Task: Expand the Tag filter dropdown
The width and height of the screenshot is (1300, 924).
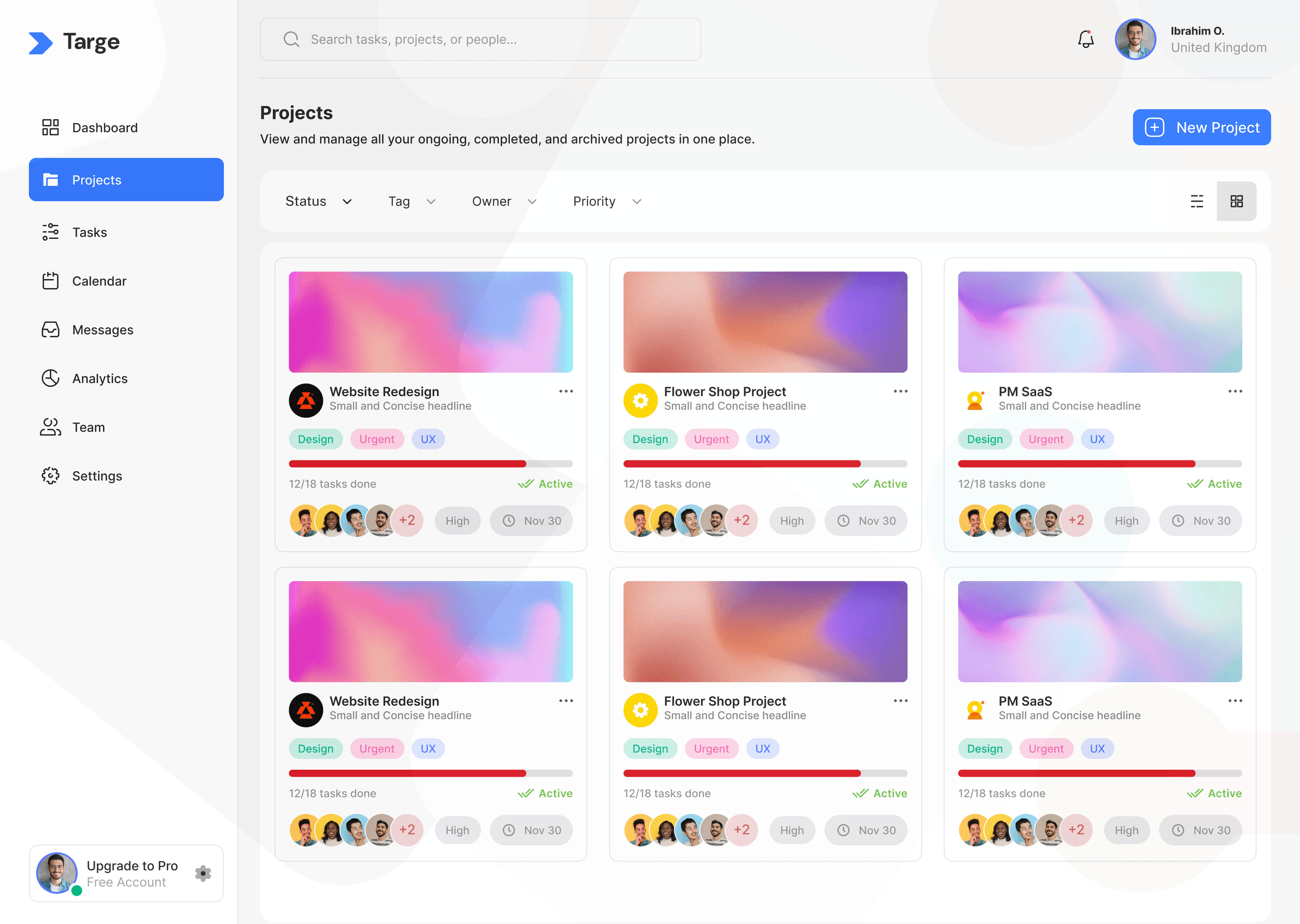Action: 412,201
